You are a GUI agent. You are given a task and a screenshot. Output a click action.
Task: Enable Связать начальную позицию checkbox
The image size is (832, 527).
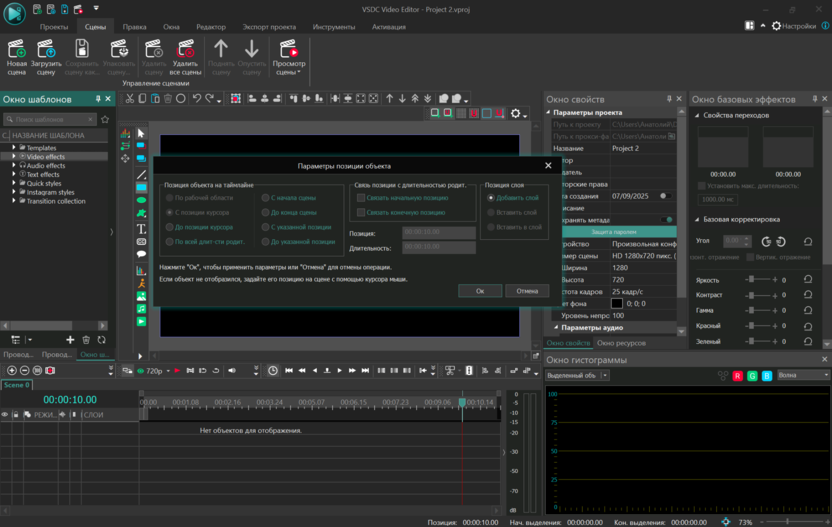361,198
